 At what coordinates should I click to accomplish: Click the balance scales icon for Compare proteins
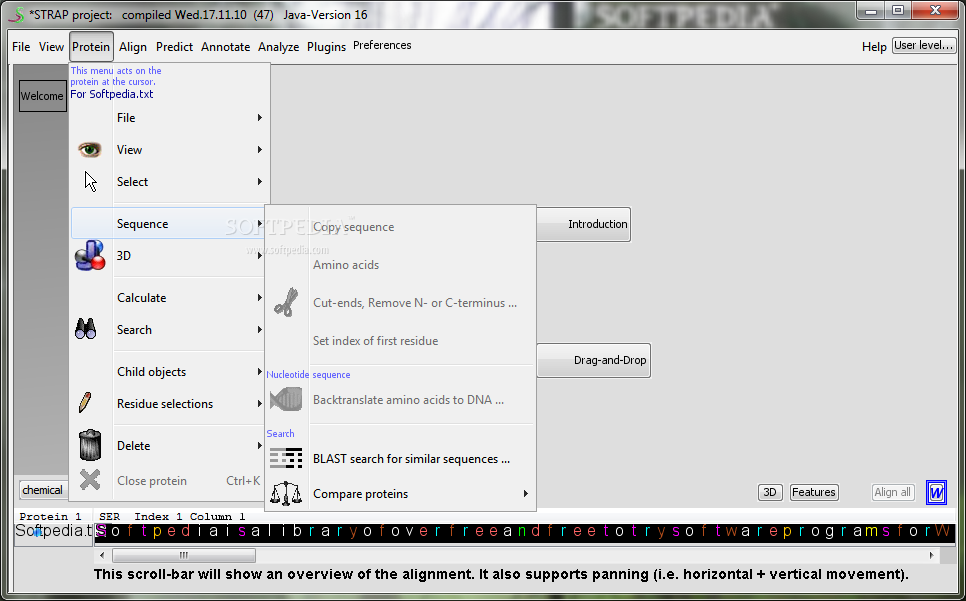[286, 493]
